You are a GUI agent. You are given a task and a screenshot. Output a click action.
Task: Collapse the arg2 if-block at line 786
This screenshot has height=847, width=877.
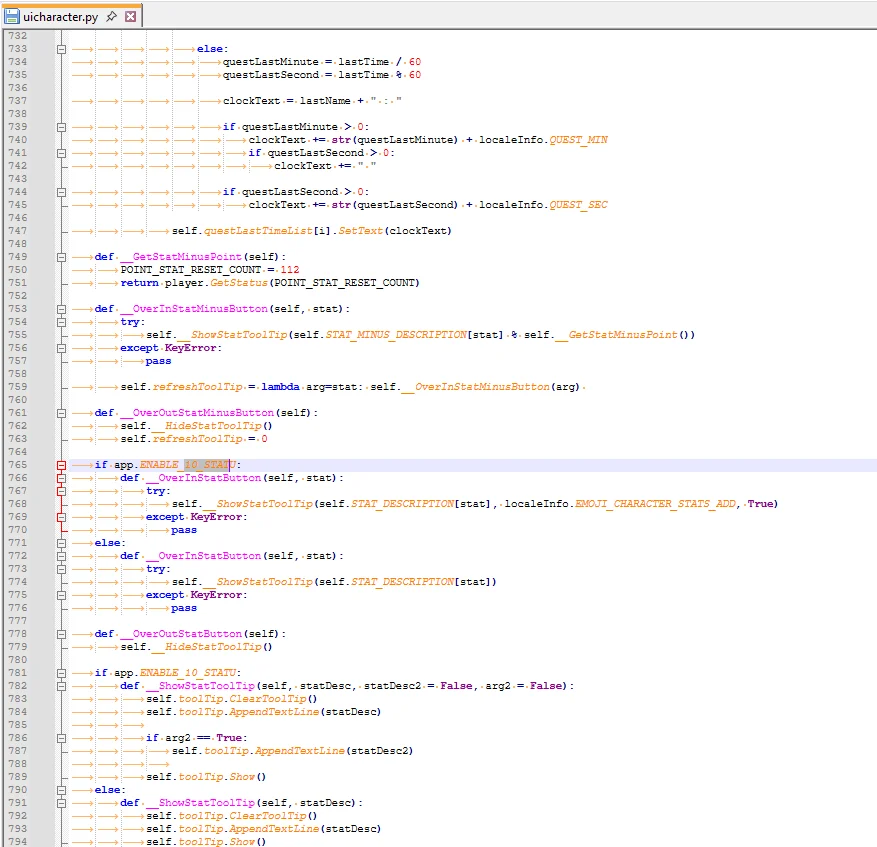click(x=62, y=738)
